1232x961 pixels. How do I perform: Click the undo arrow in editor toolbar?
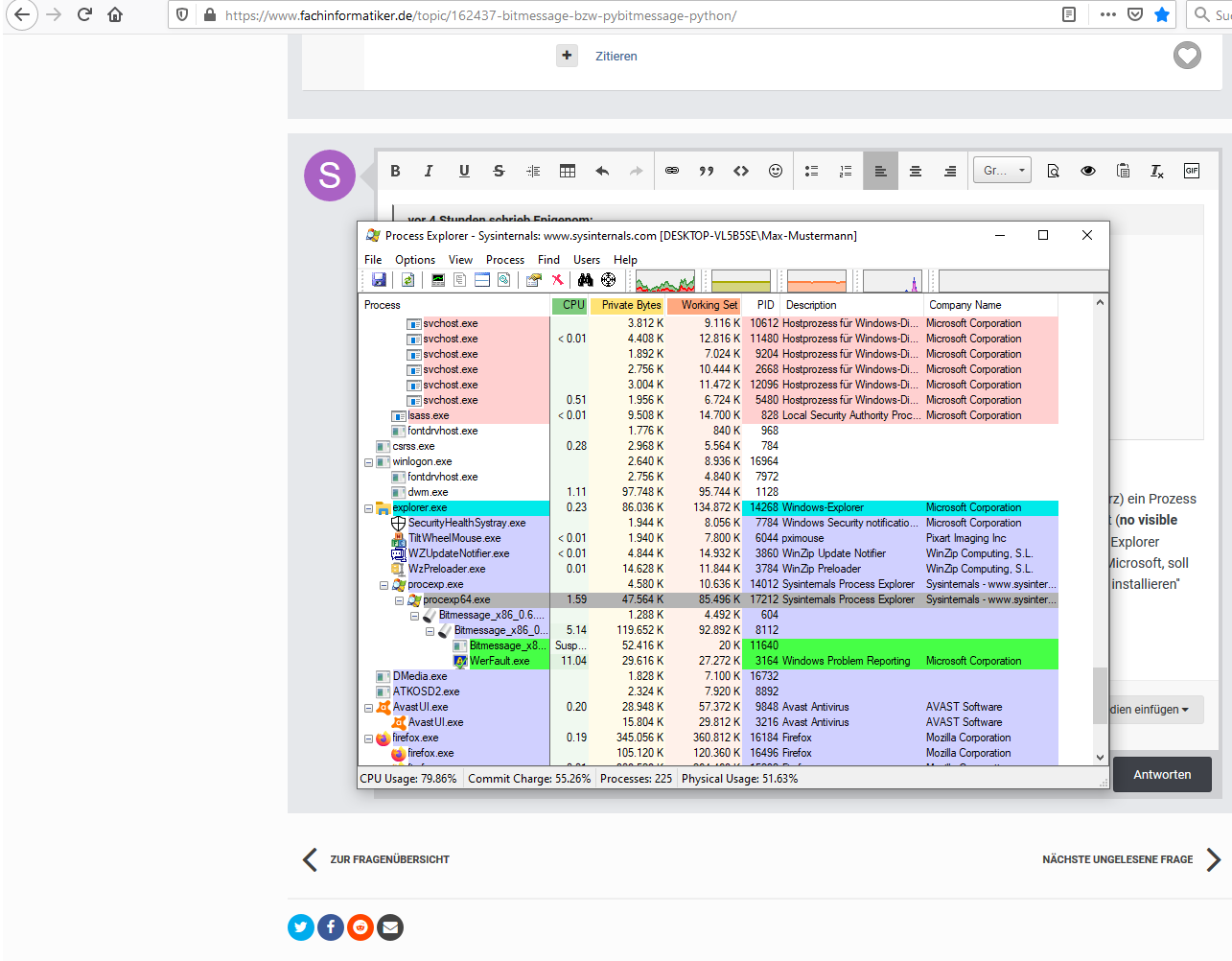pyautogui.click(x=602, y=171)
